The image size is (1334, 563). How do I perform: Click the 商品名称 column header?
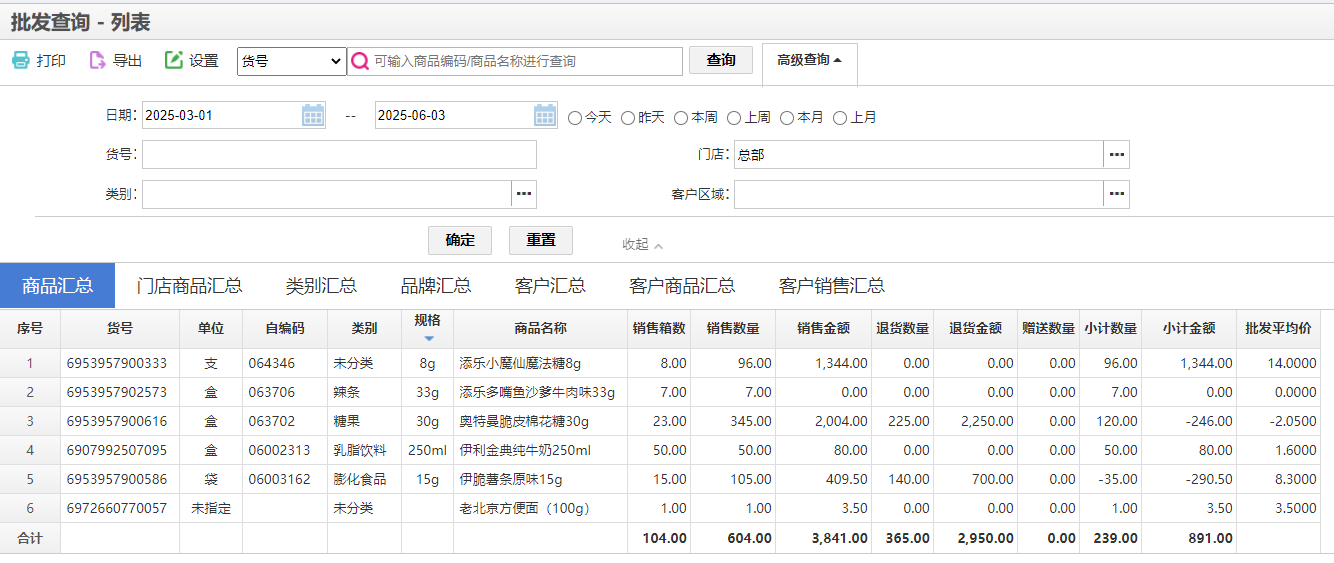pyautogui.click(x=540, y=328)
